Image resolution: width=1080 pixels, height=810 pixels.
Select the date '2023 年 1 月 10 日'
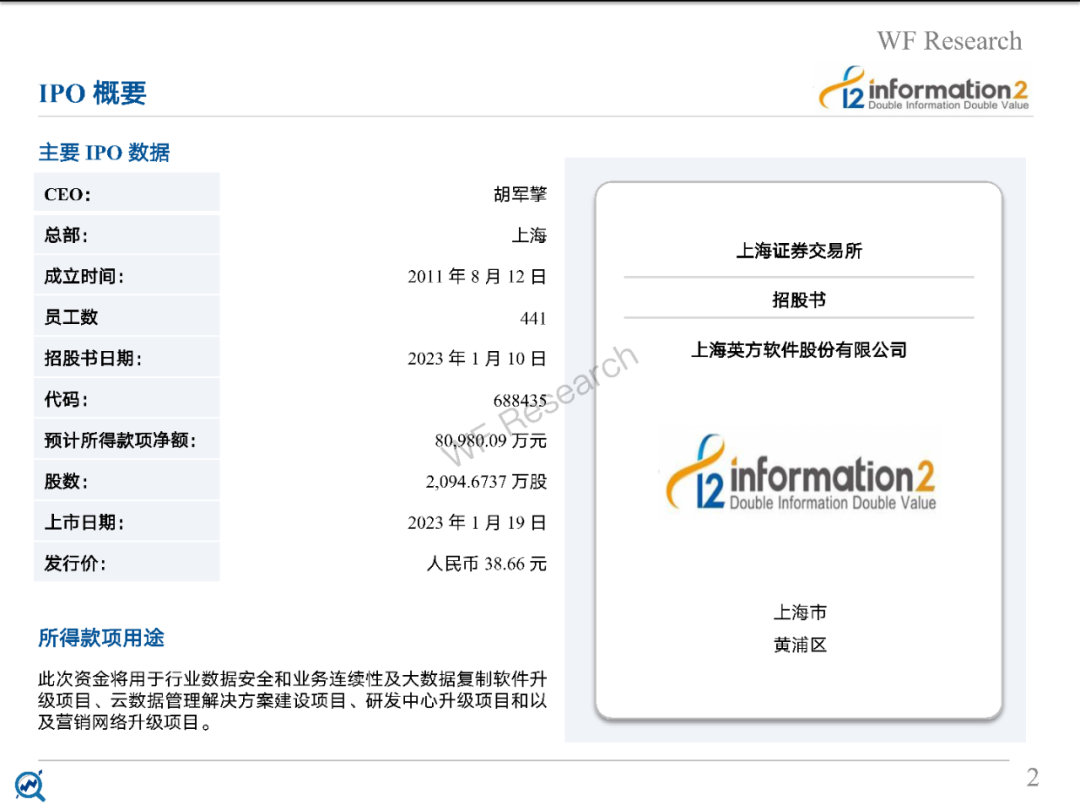click(x=477, y=358)
